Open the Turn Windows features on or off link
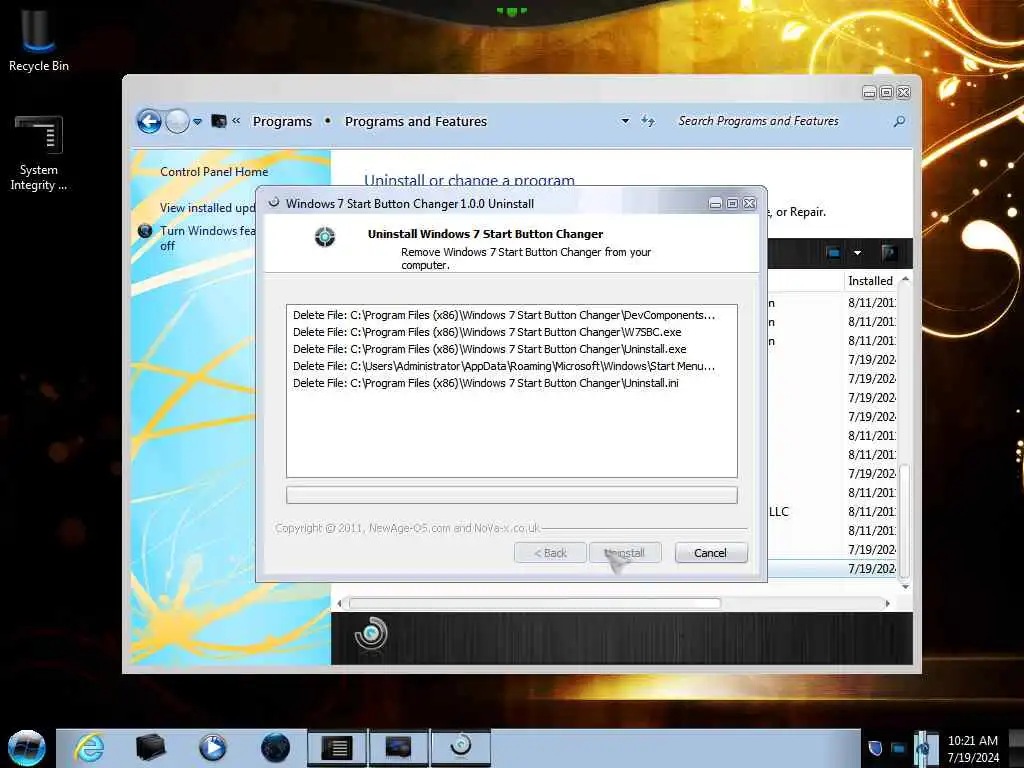 coord(208,238)
